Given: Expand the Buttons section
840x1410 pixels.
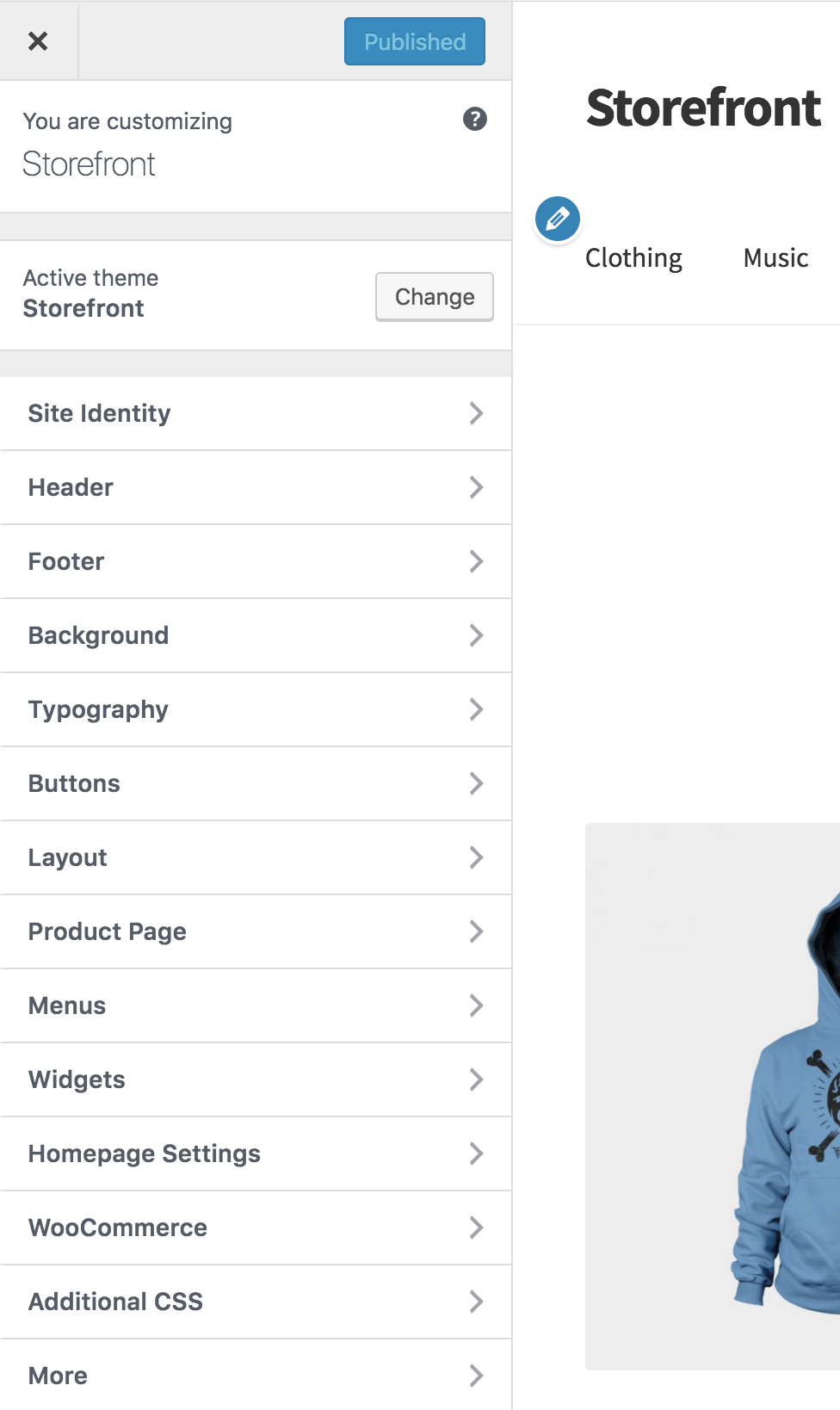Looking at the screenshot, I should coord(256,783).
